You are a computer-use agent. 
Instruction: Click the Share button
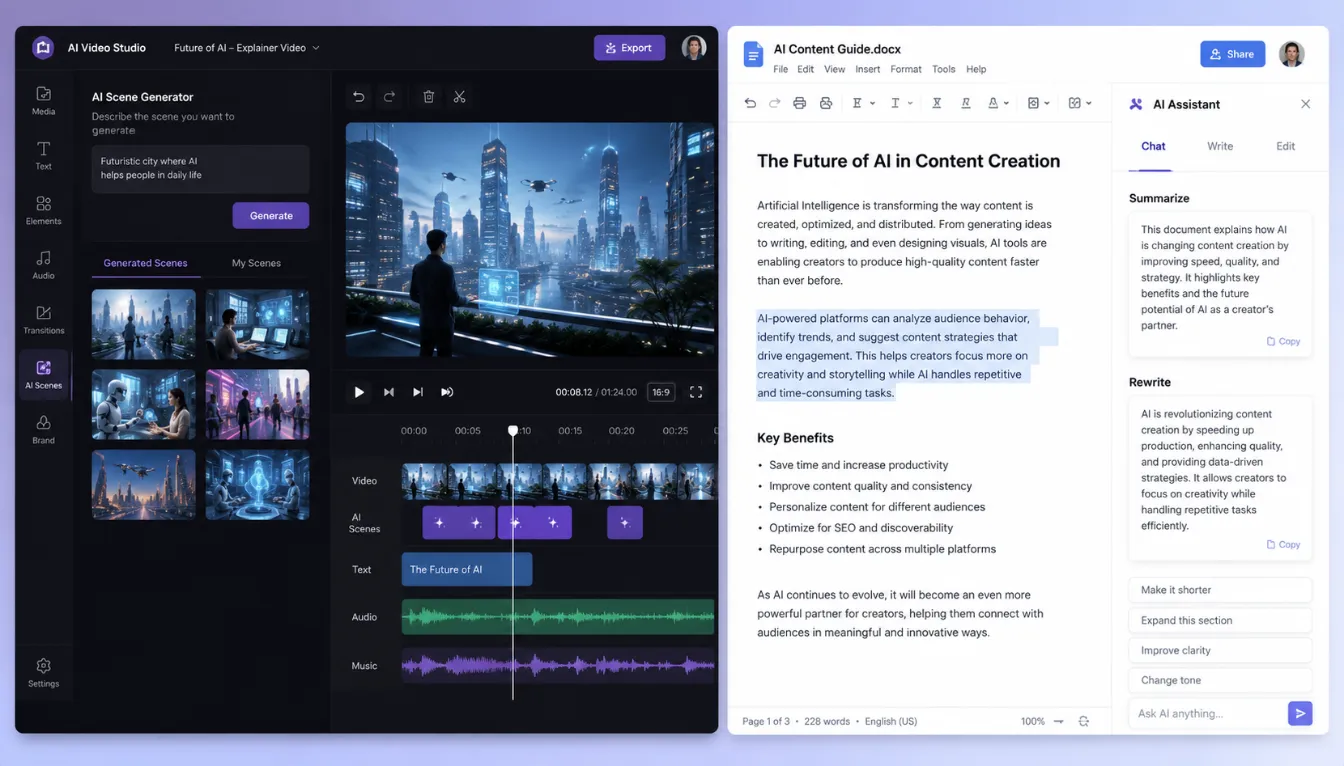[x=1232, y=54]
